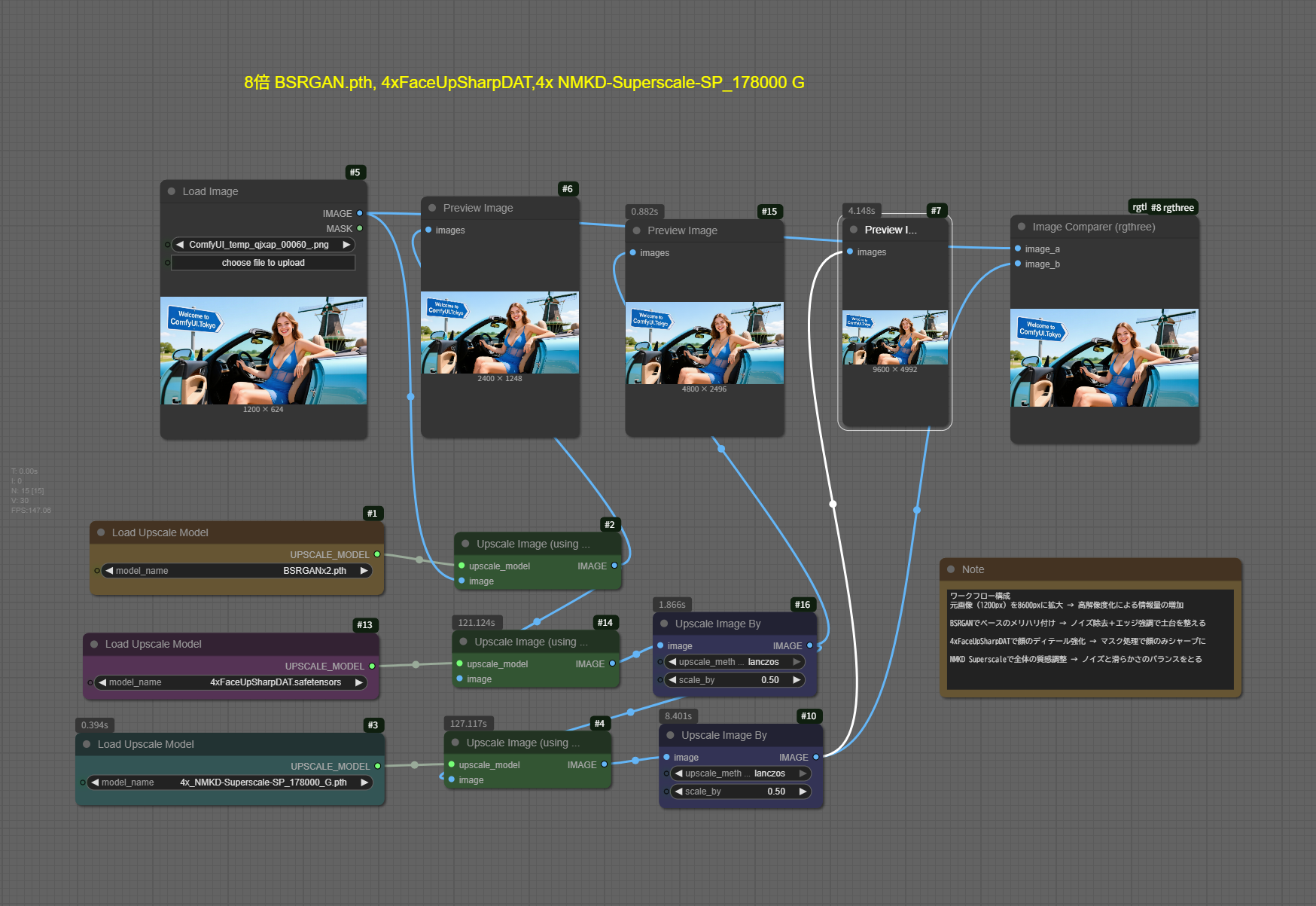This screenshot has height=906, width=1316.
Task: Open upscale_method lanczos dropdown in node #16
Action: (735, 662)
